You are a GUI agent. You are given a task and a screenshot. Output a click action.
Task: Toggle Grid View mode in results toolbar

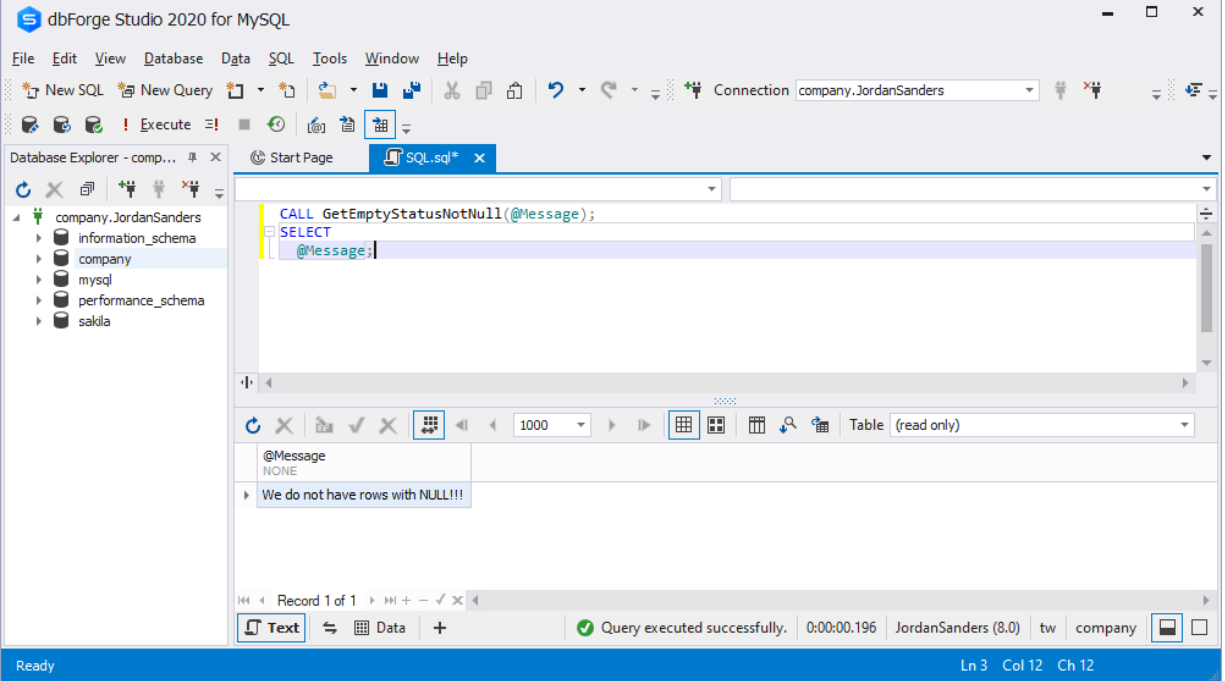pyautogui.click(x=683, y=425)
